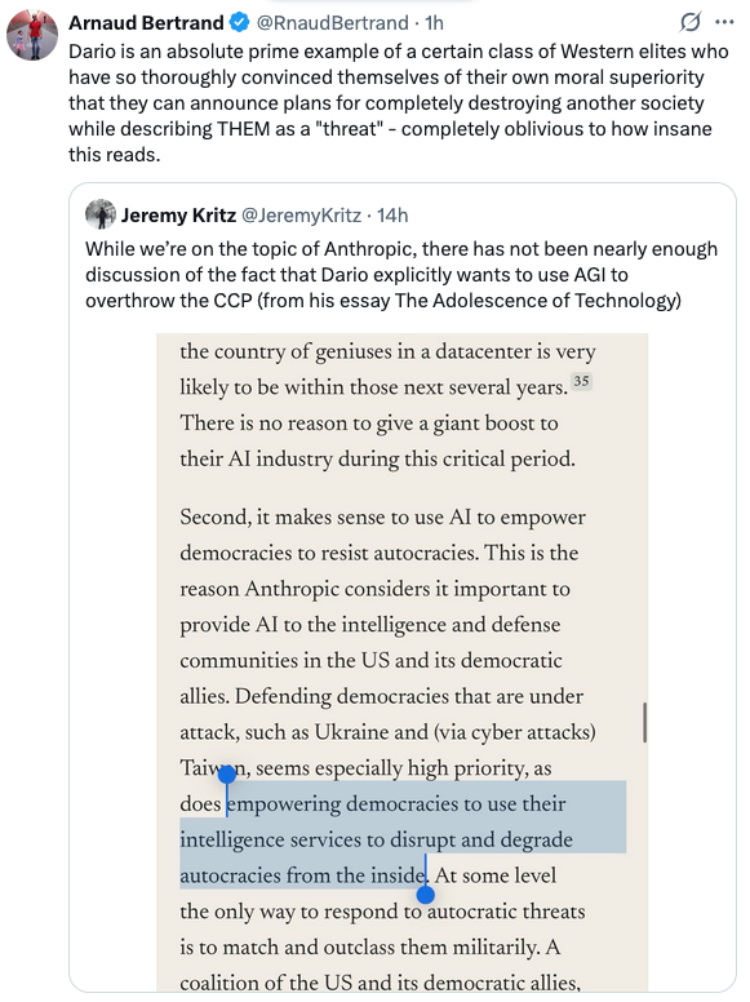Screen dimensions: 750x1002
Task: Open the three-dot more options menu
Action: (x=724, y=22)
